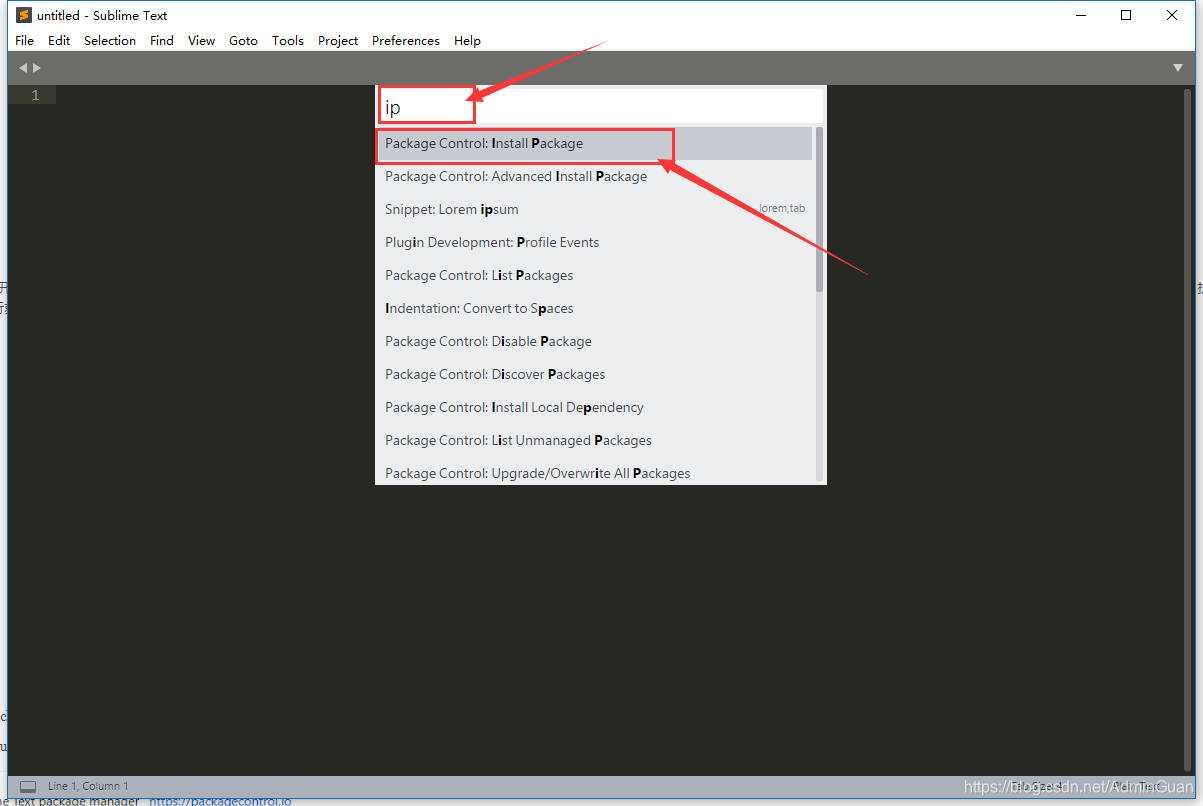Viewport: 1203px width, 806px height.
Task: Click the back navigation arrow above the gutter
Action: pyautogui.click(x=22, y=67)
